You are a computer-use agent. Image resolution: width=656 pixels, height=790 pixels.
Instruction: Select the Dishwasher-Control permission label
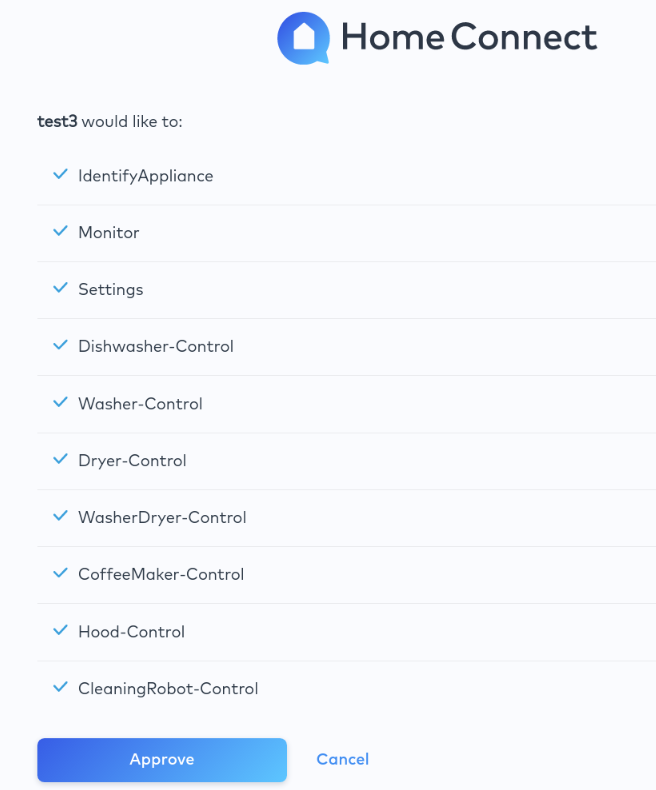click(x=156, y=347)
